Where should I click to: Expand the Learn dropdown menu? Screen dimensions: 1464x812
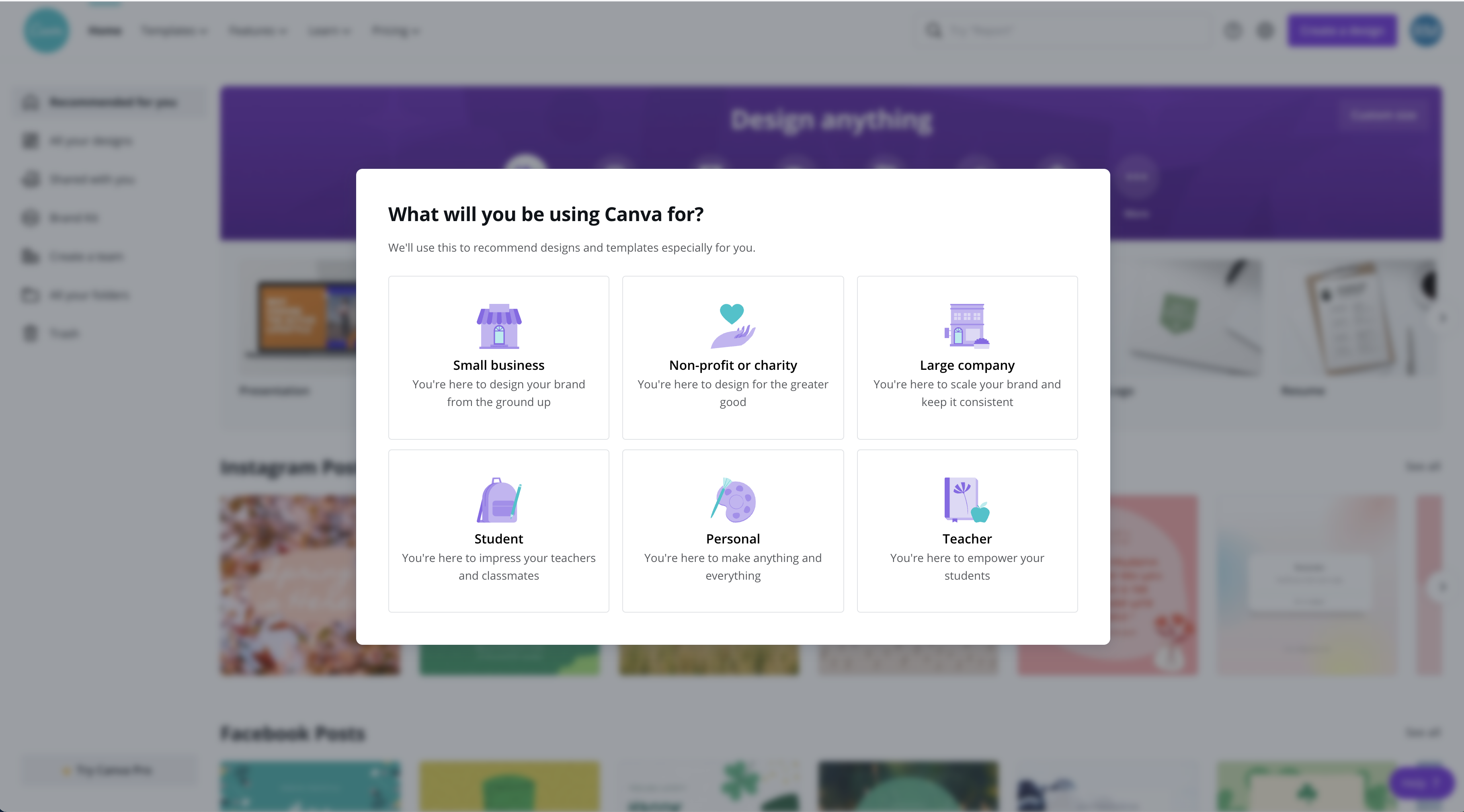329,31
